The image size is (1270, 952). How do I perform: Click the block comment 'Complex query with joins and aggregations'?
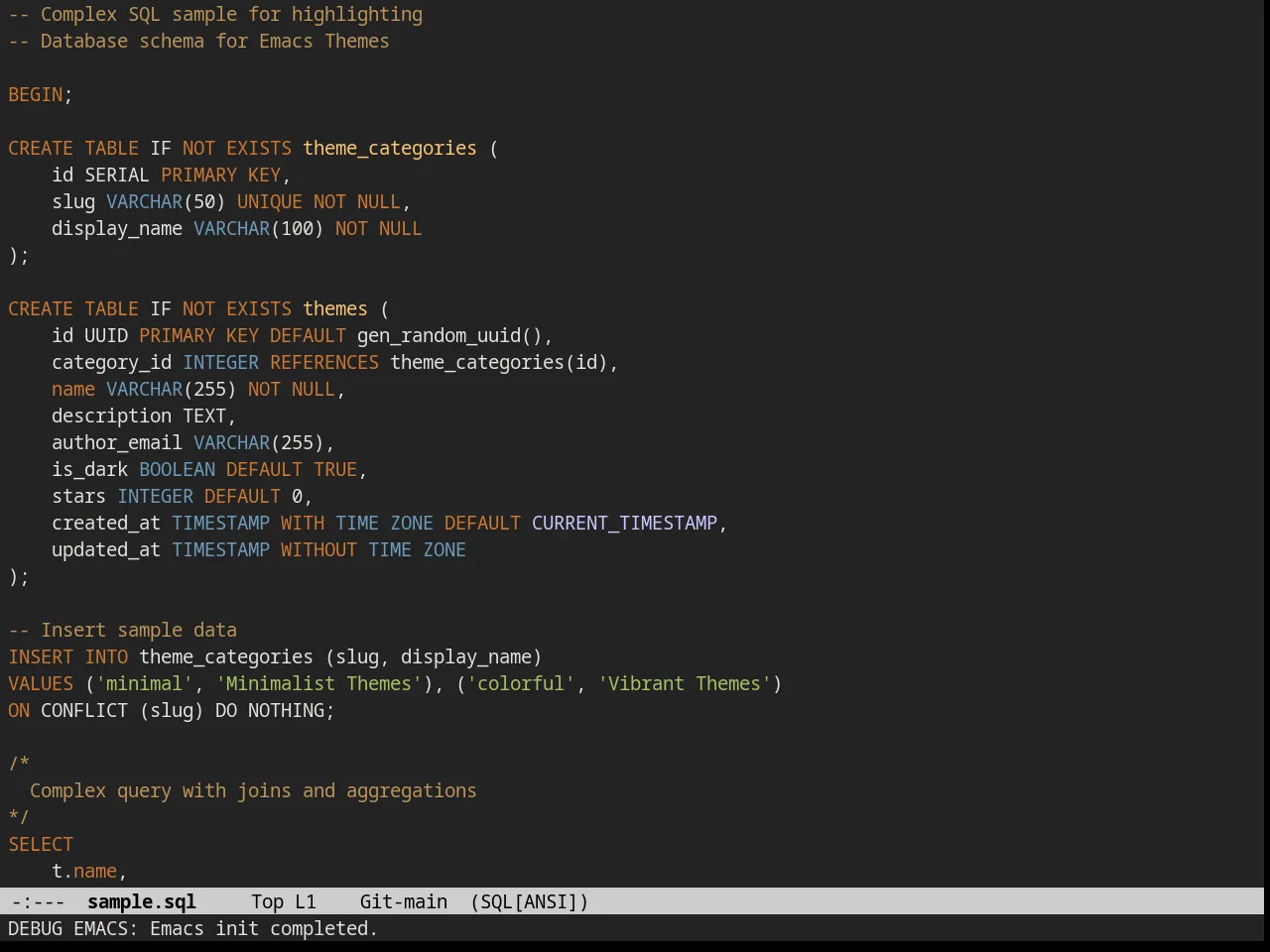click(253, 790)
